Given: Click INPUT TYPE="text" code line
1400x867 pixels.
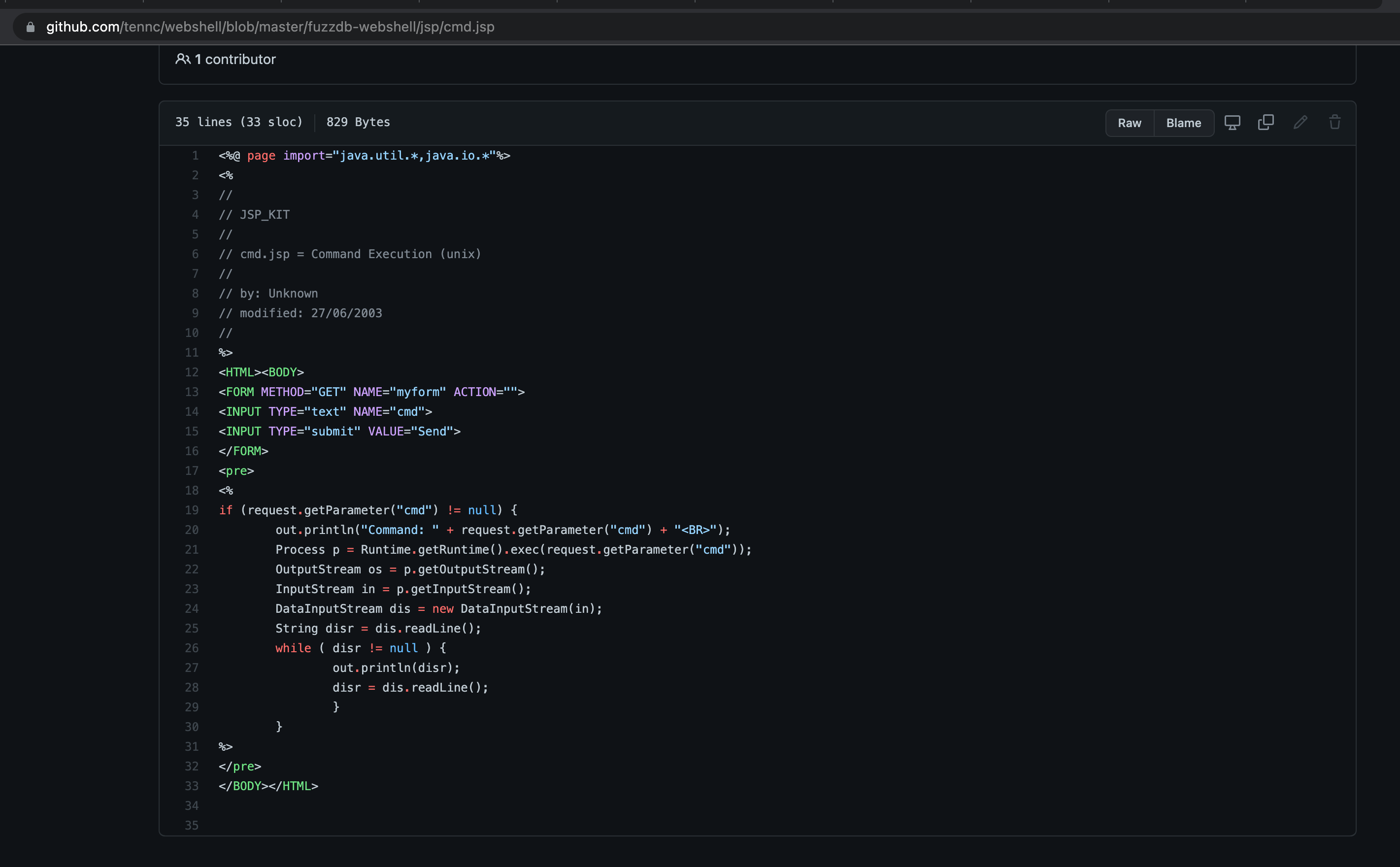Looking at the screenshot, I should [x=325, y=412].
